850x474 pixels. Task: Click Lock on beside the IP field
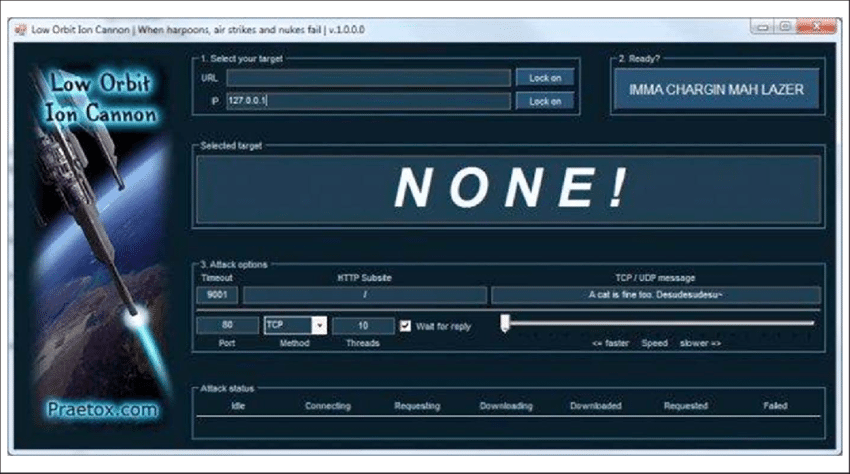(545, 101)
